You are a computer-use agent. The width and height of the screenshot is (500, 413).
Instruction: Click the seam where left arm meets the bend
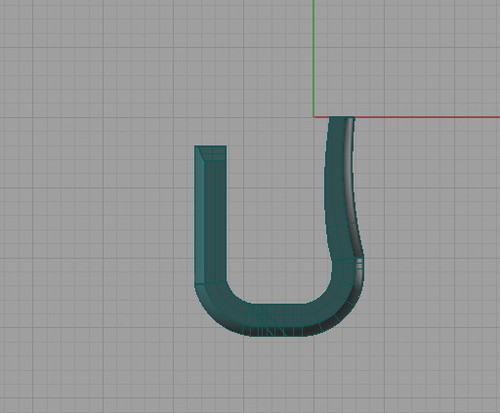211,284
